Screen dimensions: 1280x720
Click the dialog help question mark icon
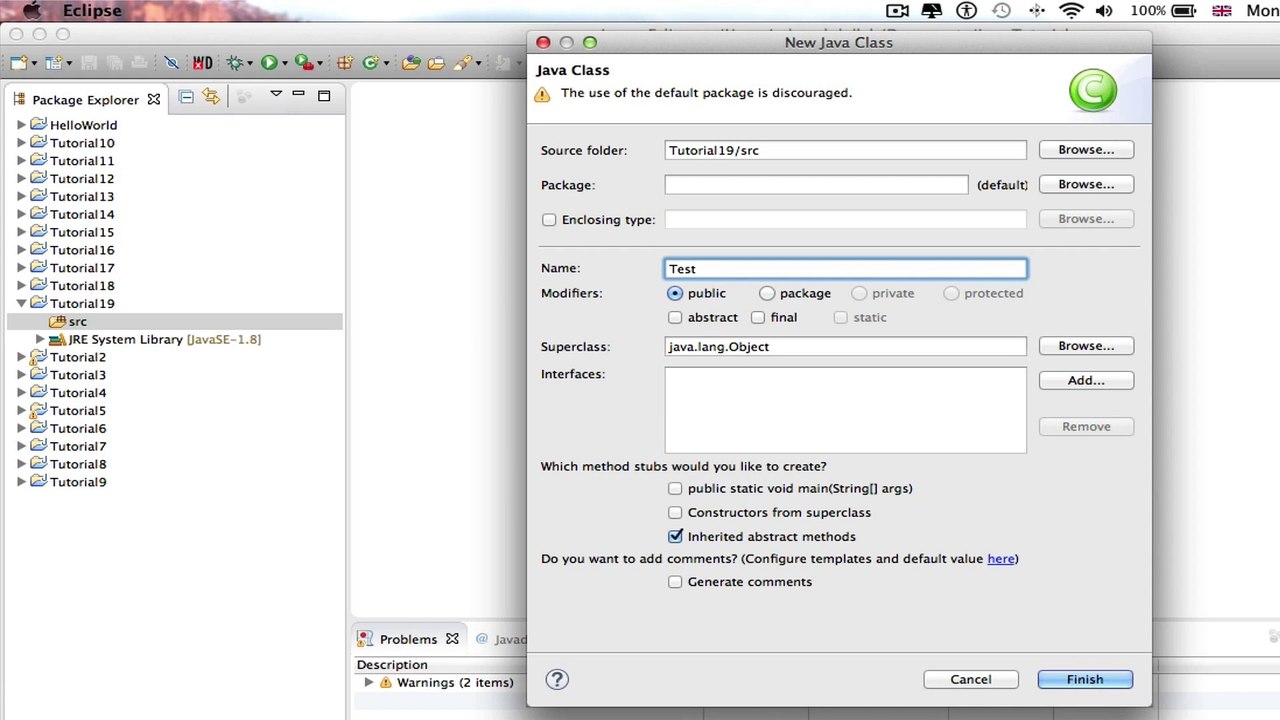(x=557, y=680)
